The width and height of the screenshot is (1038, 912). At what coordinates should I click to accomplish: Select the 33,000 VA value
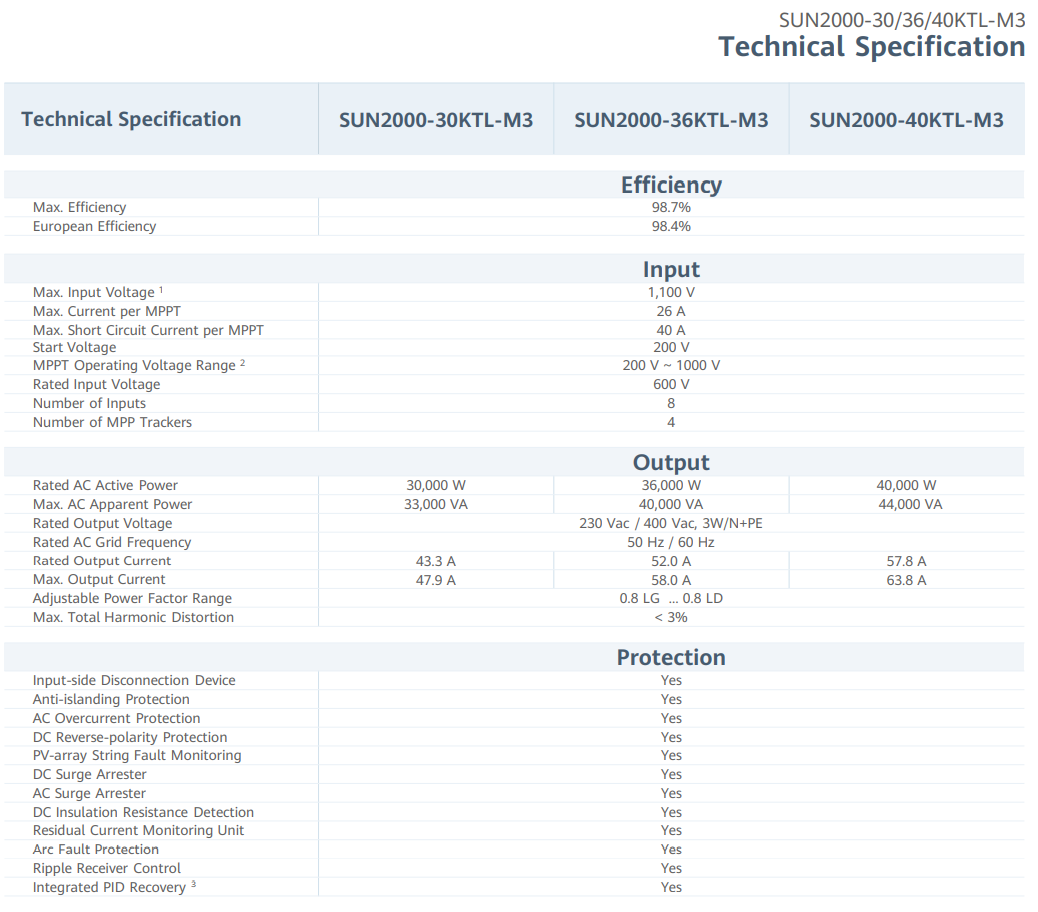click(436, 504)
